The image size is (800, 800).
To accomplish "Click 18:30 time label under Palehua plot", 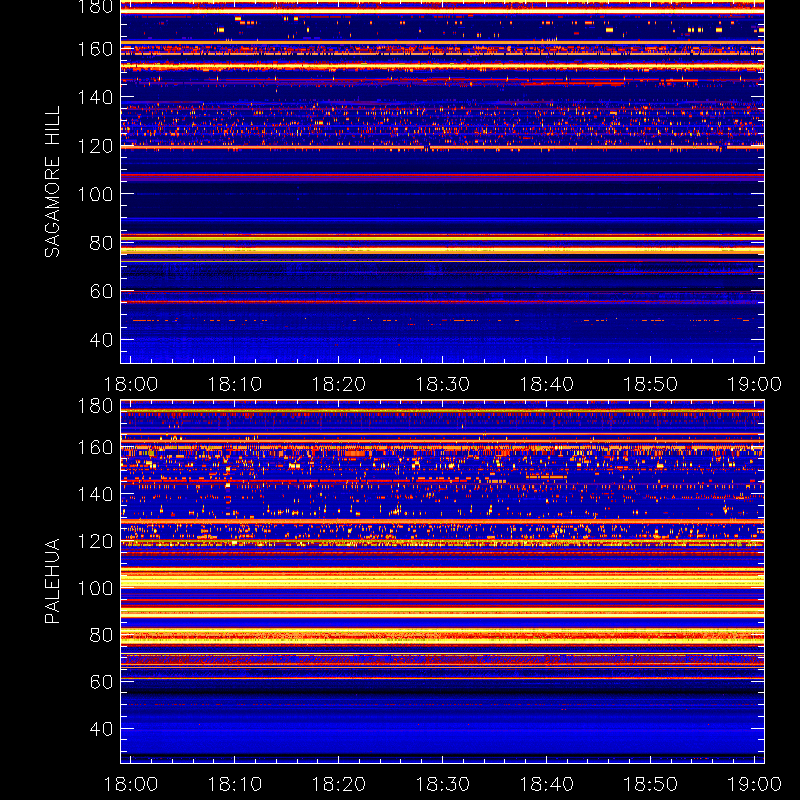I will (442, 784).
